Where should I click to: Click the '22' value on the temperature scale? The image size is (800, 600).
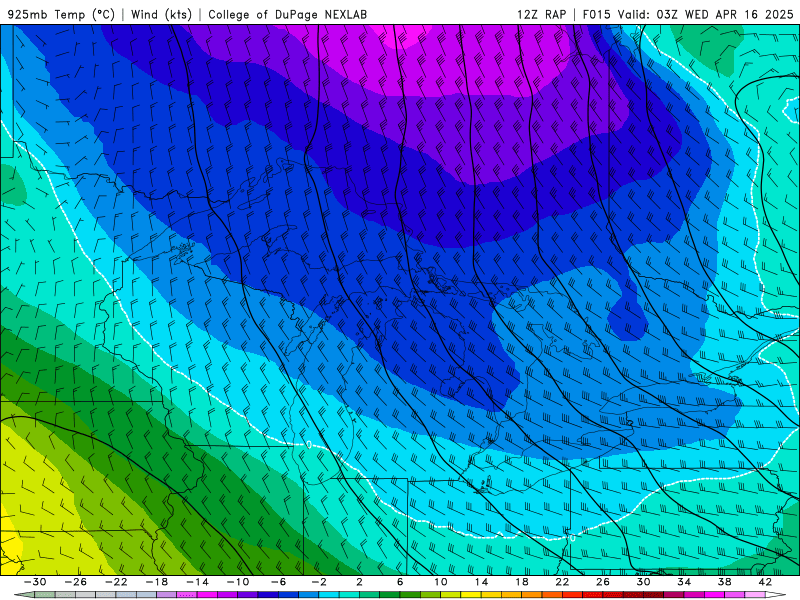[x=562, y=582]
